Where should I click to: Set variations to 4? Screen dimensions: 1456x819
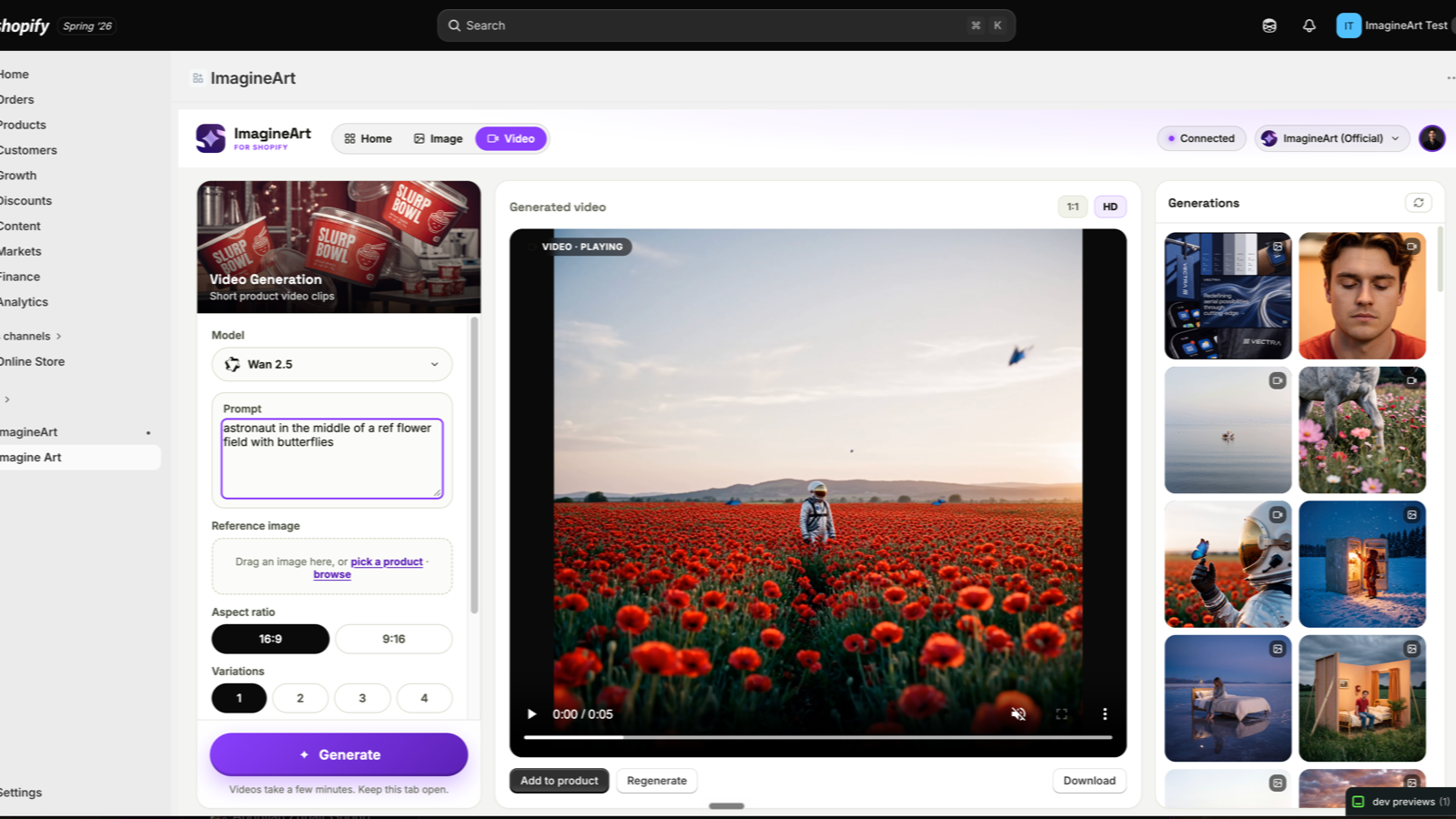424,698
